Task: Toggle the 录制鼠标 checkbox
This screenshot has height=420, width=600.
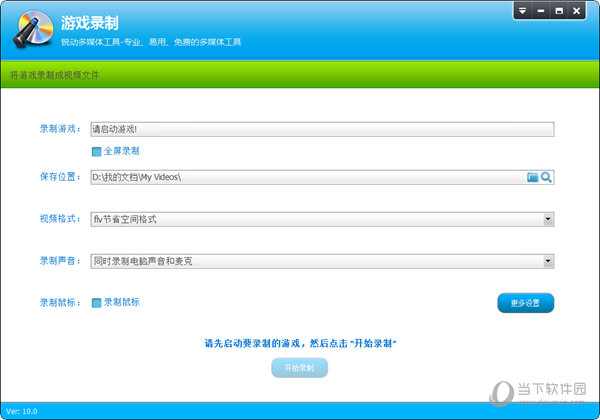Action: pos(96,303)
